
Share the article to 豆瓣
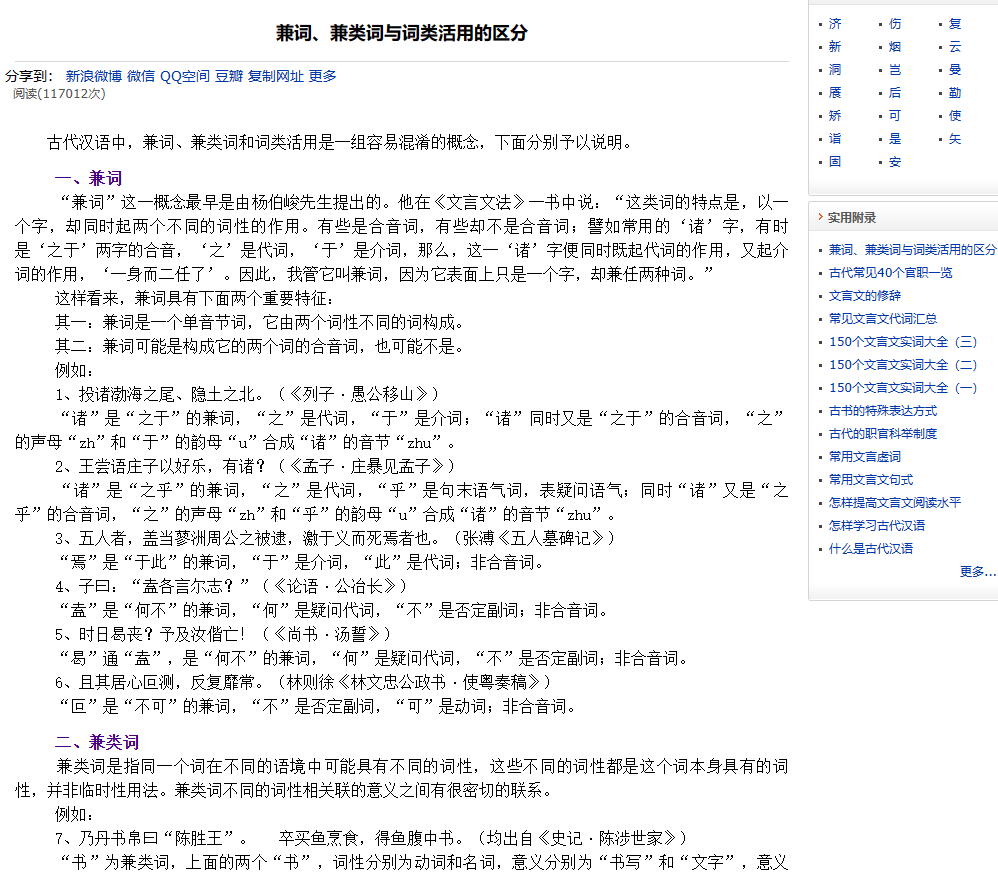pyautogui.click(x=228, y=76)
